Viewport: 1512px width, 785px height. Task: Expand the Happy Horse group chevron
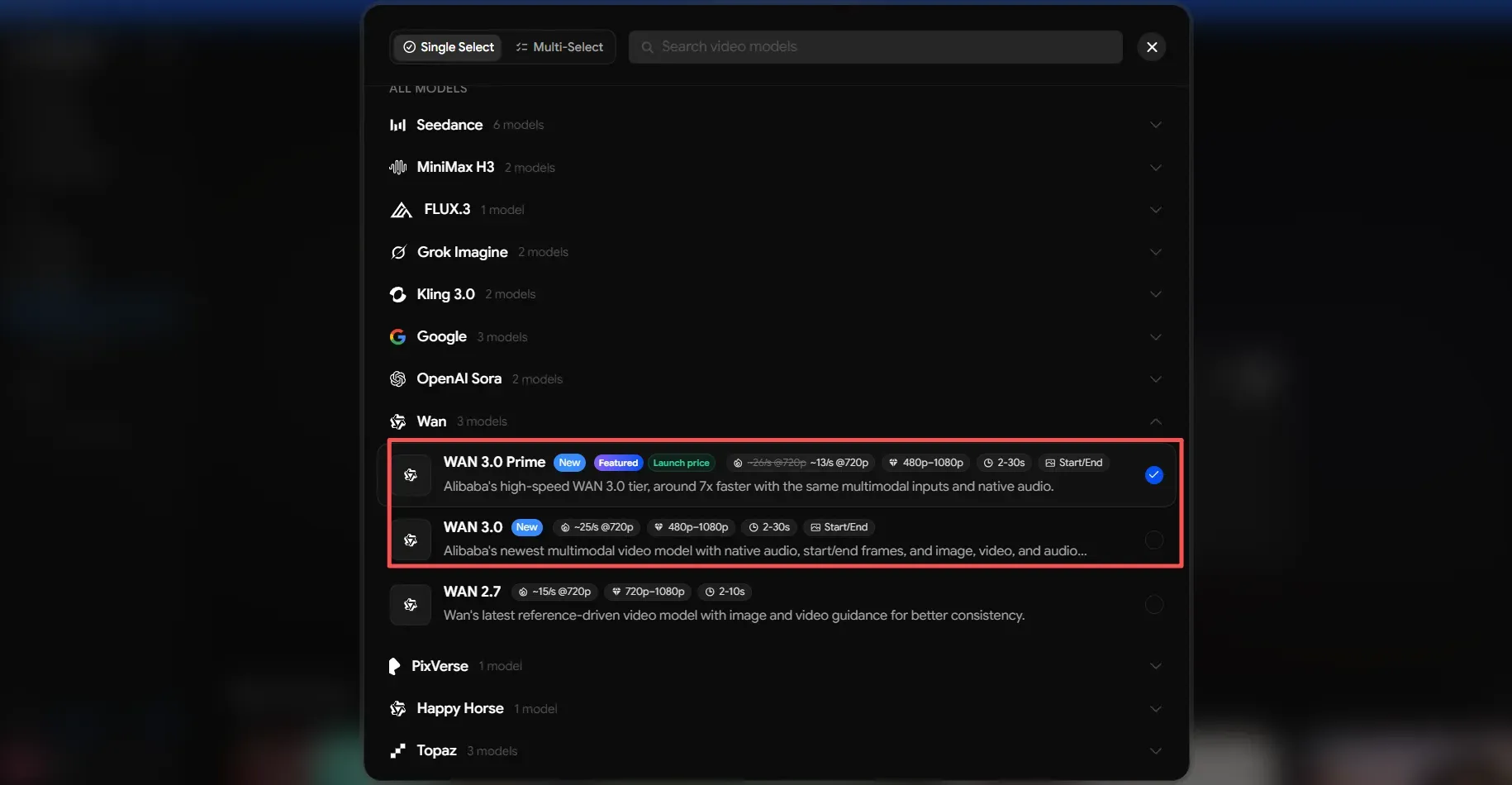[1156, 709]
